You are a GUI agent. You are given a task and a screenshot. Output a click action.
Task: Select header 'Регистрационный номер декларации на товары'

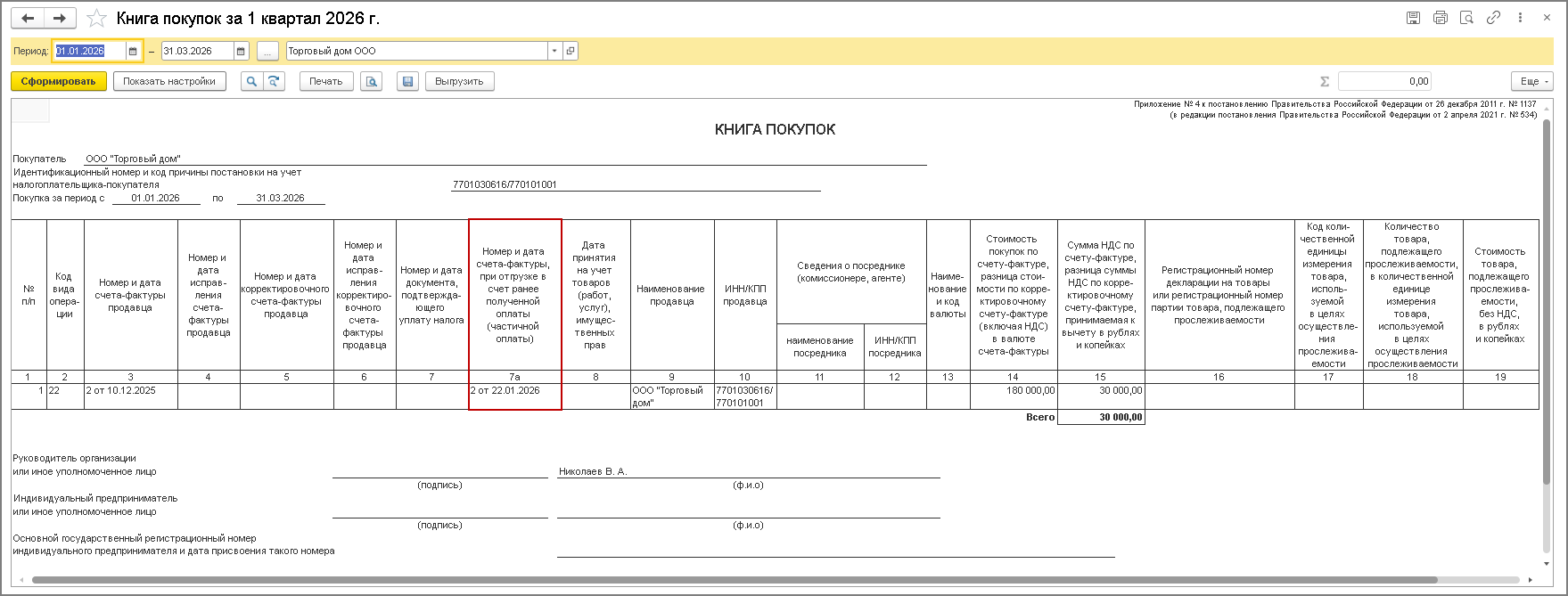[x=1219, y=295]
